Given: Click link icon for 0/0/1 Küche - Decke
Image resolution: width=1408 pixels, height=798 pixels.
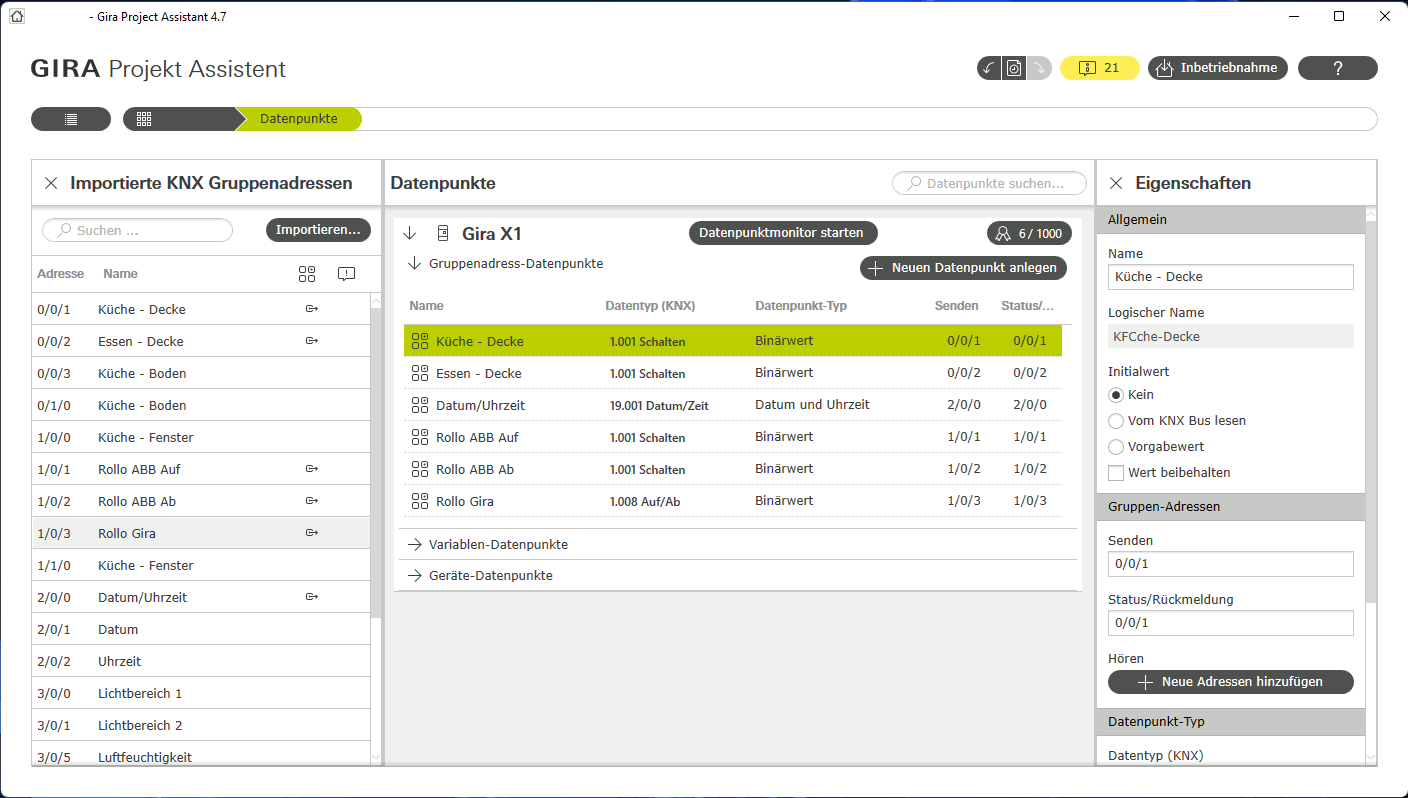Looking at the screenshot, I should click(x=312, y=309).
